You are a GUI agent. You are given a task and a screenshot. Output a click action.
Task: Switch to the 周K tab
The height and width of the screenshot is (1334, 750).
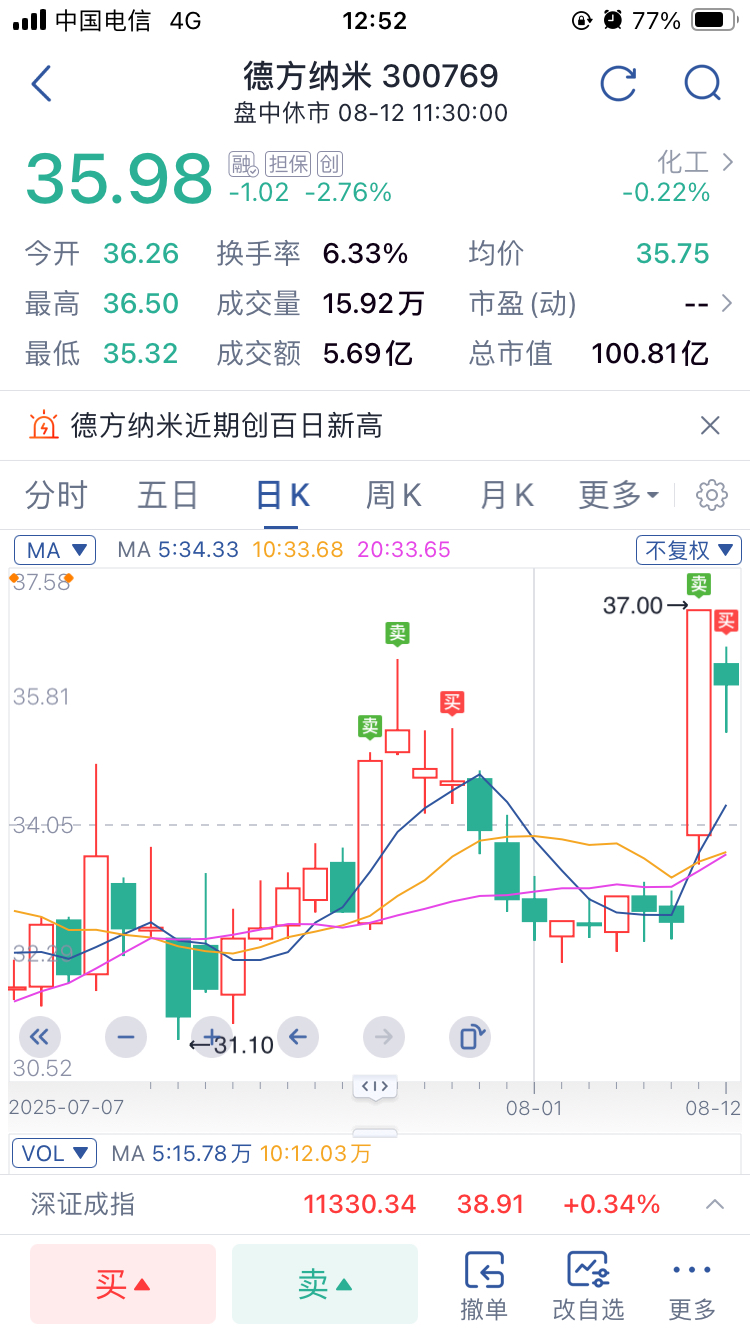tap(393, 495)
